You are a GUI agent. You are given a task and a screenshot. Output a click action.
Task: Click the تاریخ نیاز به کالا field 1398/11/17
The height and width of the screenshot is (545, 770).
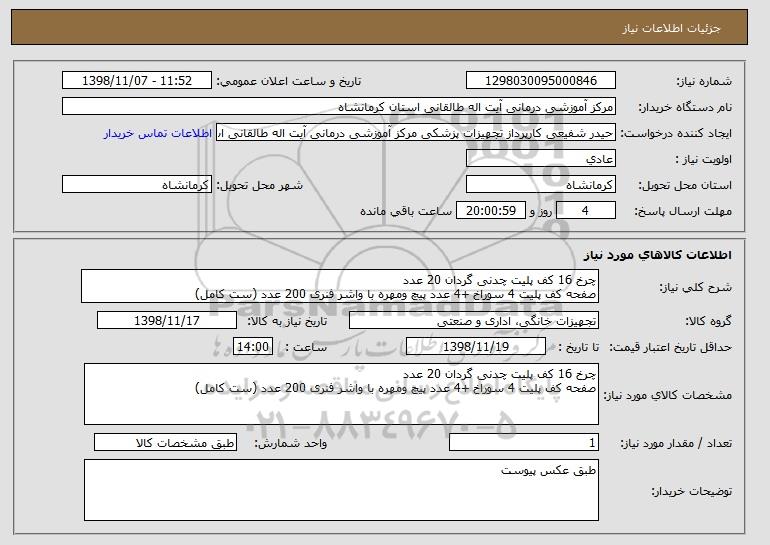coord(167,321)
